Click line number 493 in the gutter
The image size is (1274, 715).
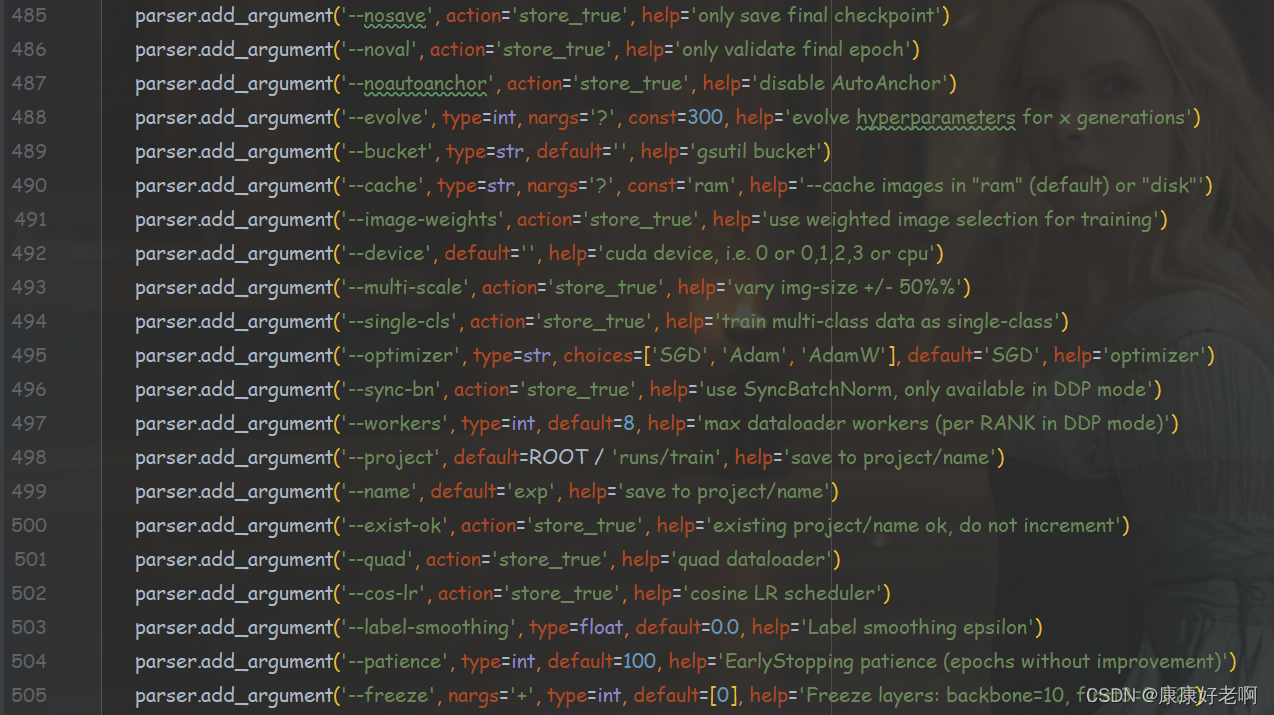29,287
